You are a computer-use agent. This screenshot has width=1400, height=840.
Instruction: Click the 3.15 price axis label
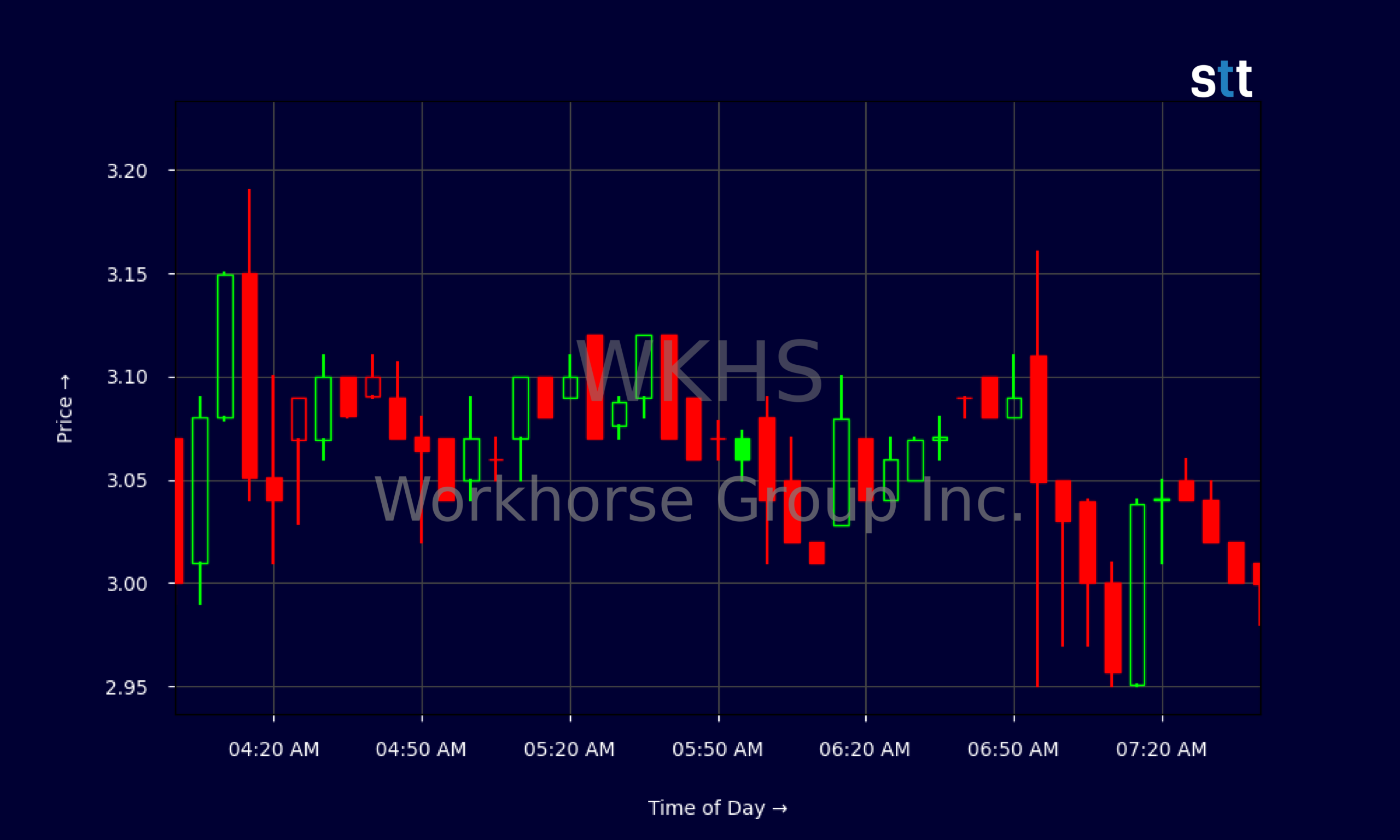click(x=127, y=275)
